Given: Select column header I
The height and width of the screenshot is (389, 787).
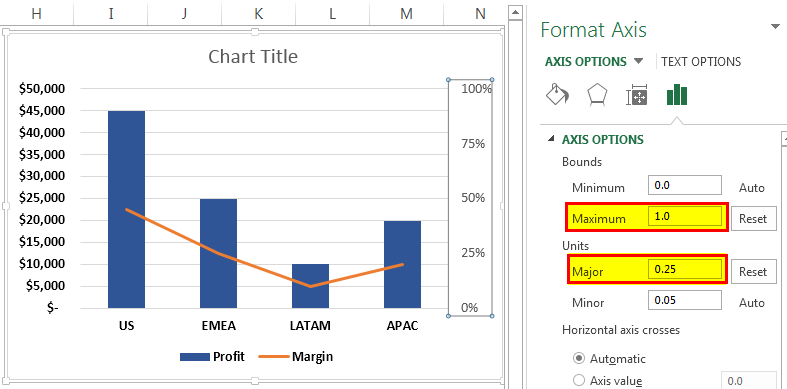Looking at the screenshot, I should 110,13.
